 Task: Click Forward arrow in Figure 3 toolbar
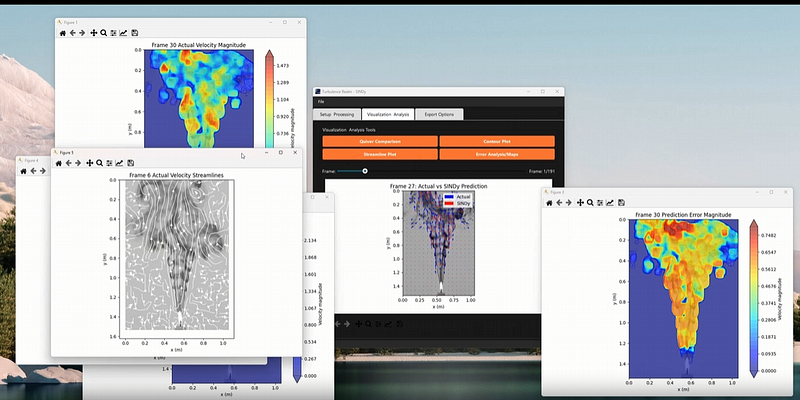(568, 203)
